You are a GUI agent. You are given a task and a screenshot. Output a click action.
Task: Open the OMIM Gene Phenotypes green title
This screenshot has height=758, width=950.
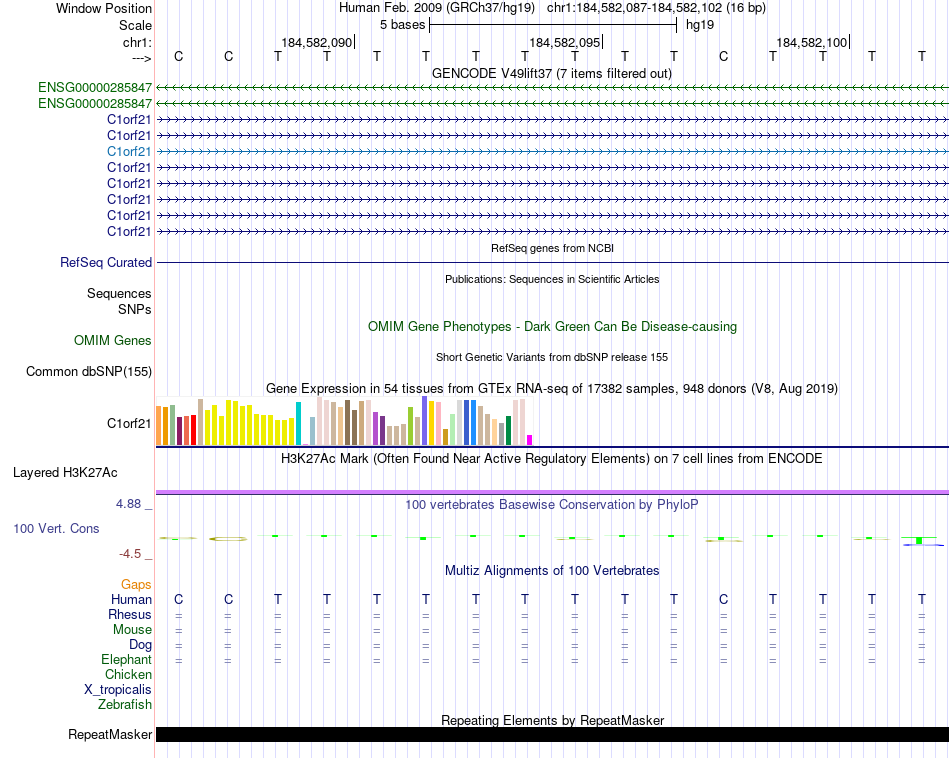point(552,327)
